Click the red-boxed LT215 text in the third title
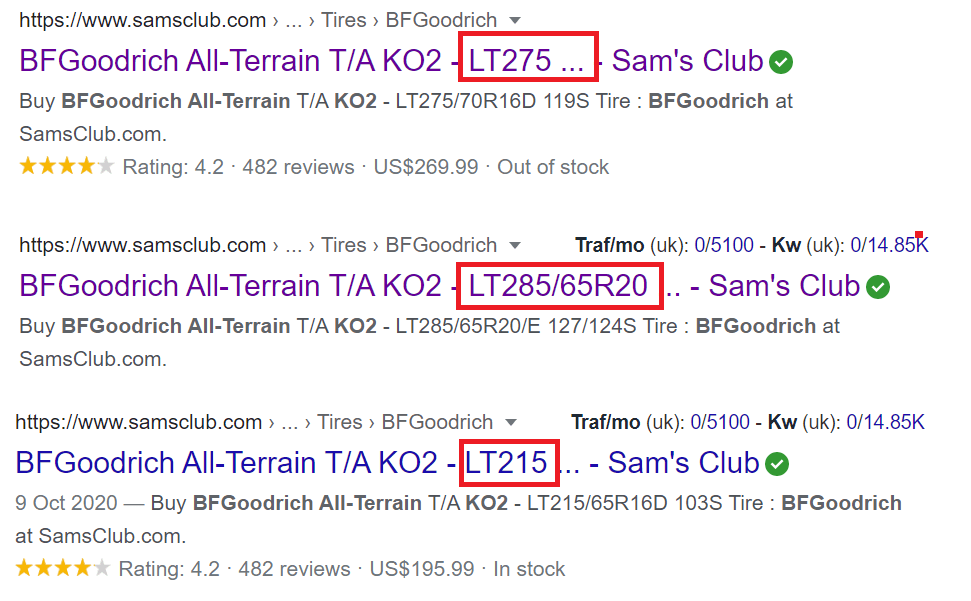 pos(508,463)
